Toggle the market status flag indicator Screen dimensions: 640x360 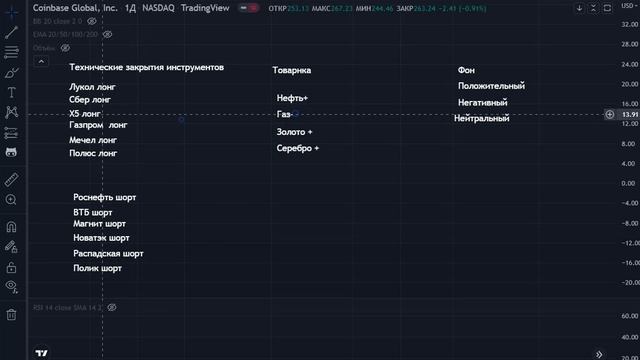pyautogui.click(x=248, y=8)
